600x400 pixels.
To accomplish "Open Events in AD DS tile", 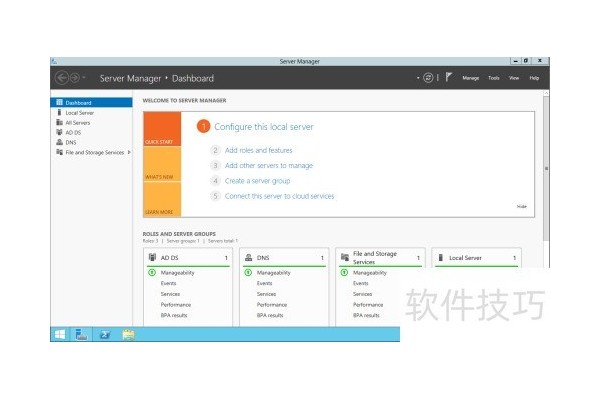I will point(168,284).
